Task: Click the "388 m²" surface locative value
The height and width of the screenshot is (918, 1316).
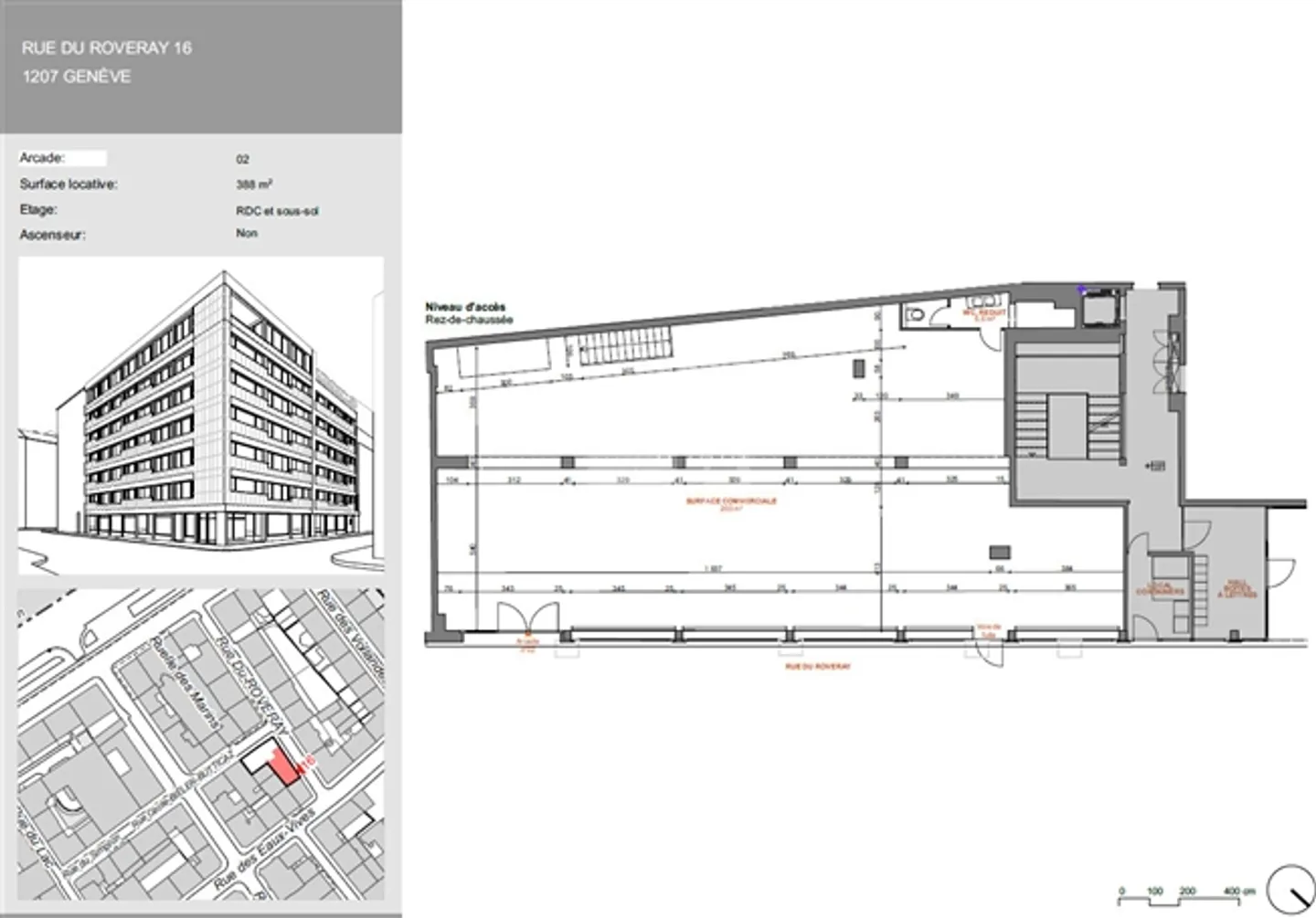Action: (254, 185)
